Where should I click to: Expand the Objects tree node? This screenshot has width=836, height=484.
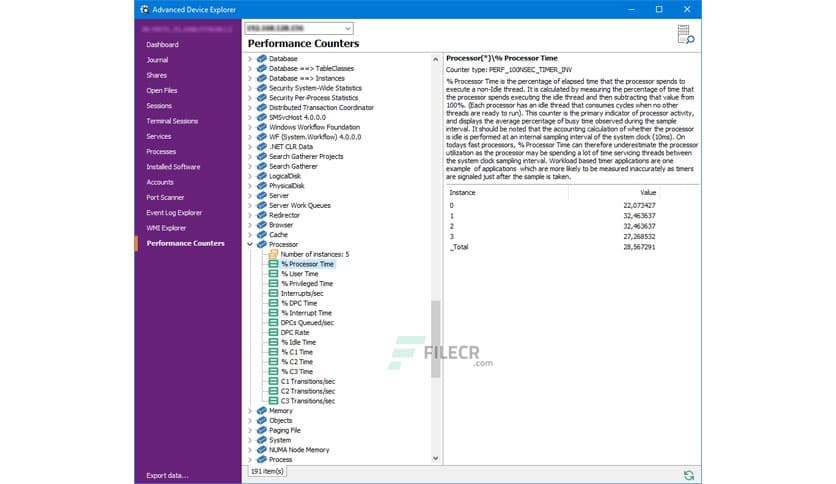[250, 421]
